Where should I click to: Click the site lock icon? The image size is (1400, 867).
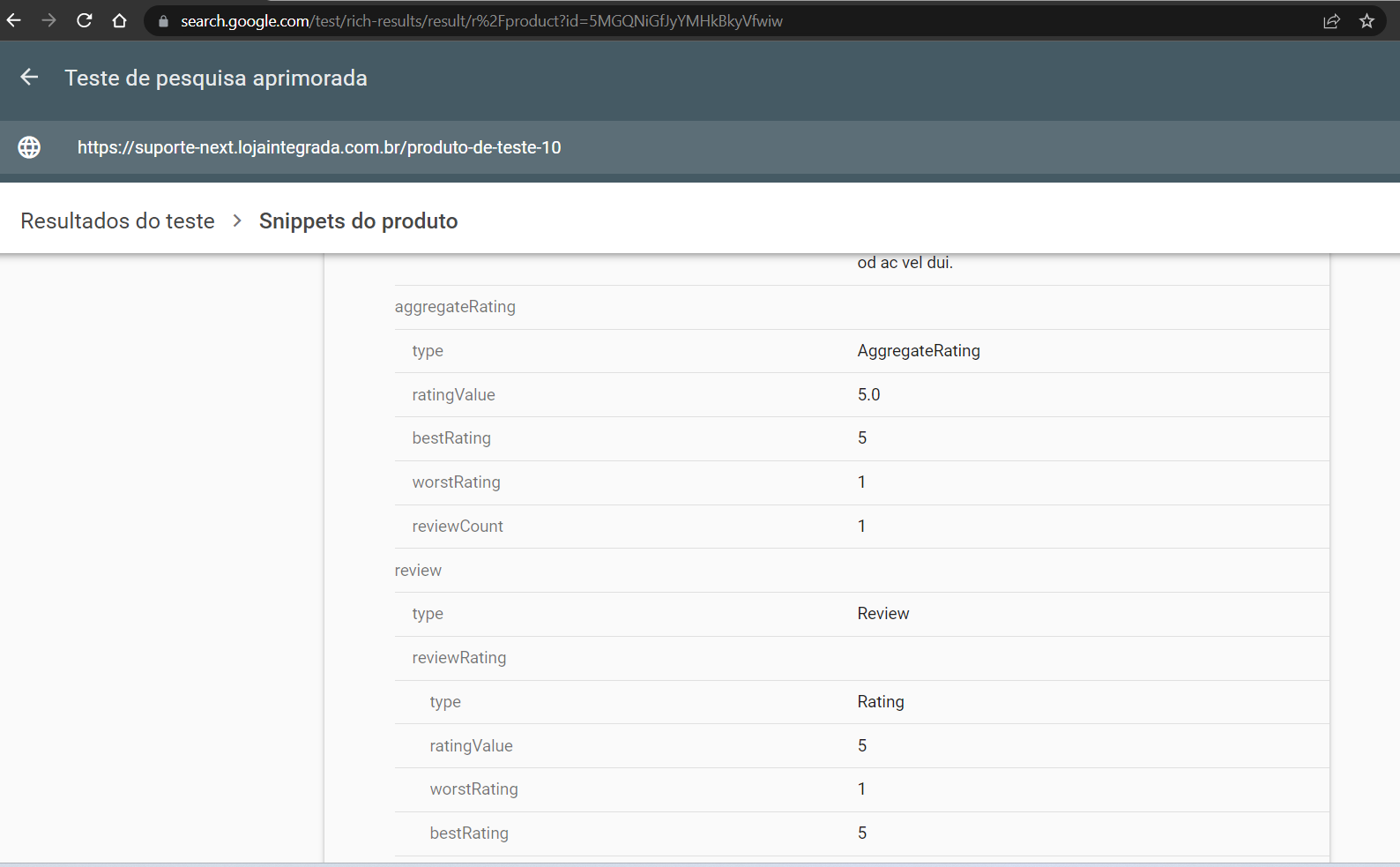[163, 21]
